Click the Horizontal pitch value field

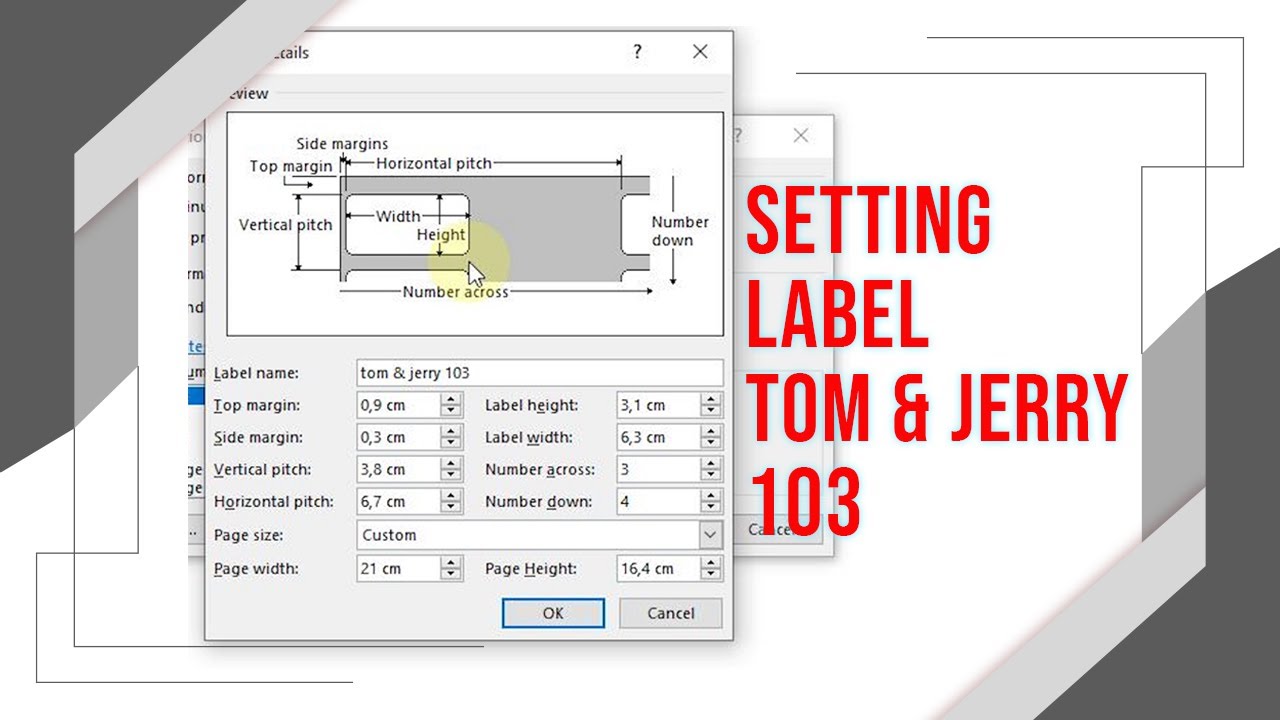pos(398,501)
